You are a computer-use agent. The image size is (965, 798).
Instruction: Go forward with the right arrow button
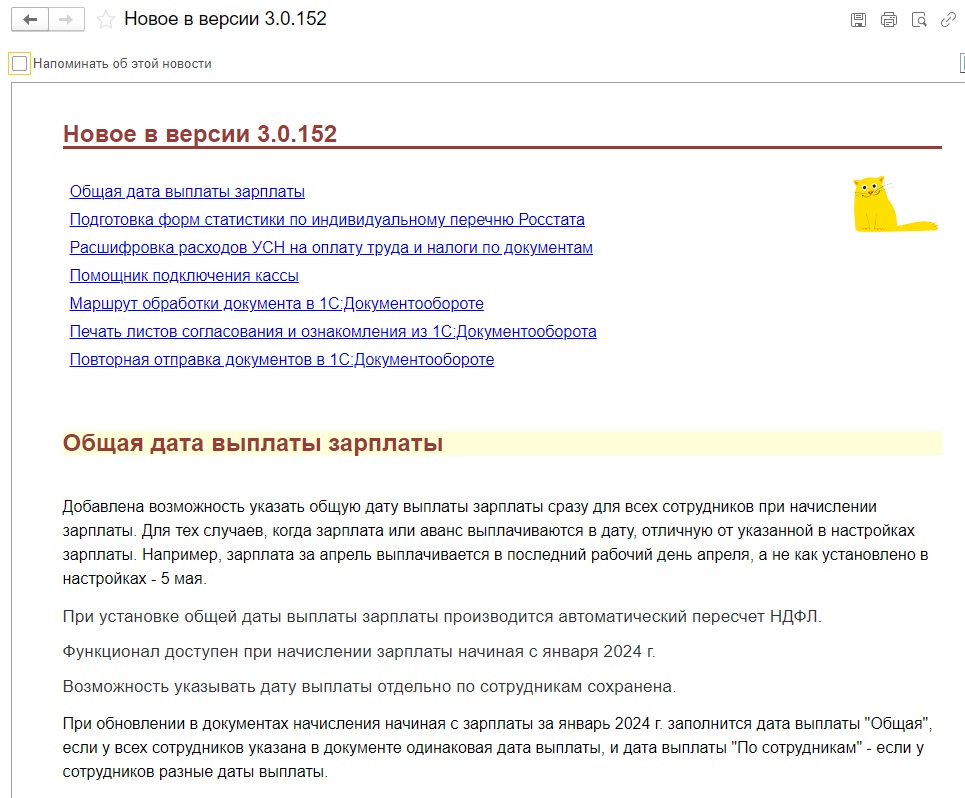(x=66, y=20)
